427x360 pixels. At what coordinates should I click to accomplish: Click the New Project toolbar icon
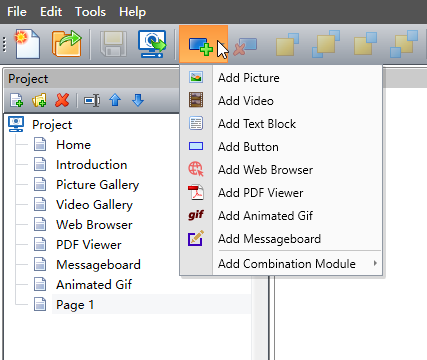(27, 44)
